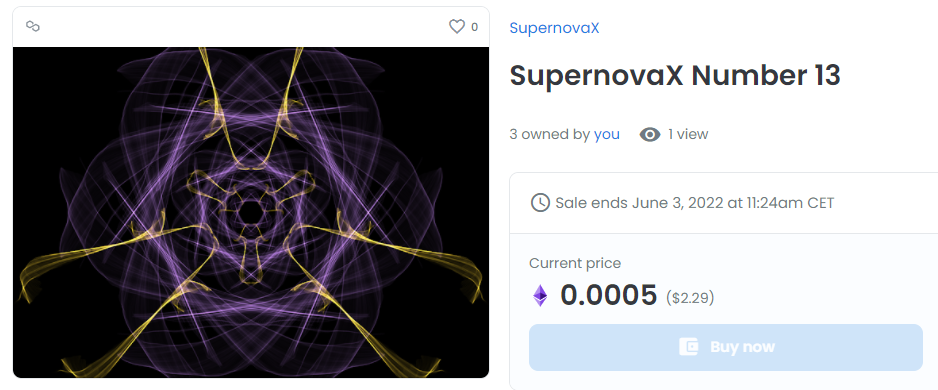Click the artwork's black center hole
The width and height of the screenshot is (938, 390).
[x=249, y=211]
